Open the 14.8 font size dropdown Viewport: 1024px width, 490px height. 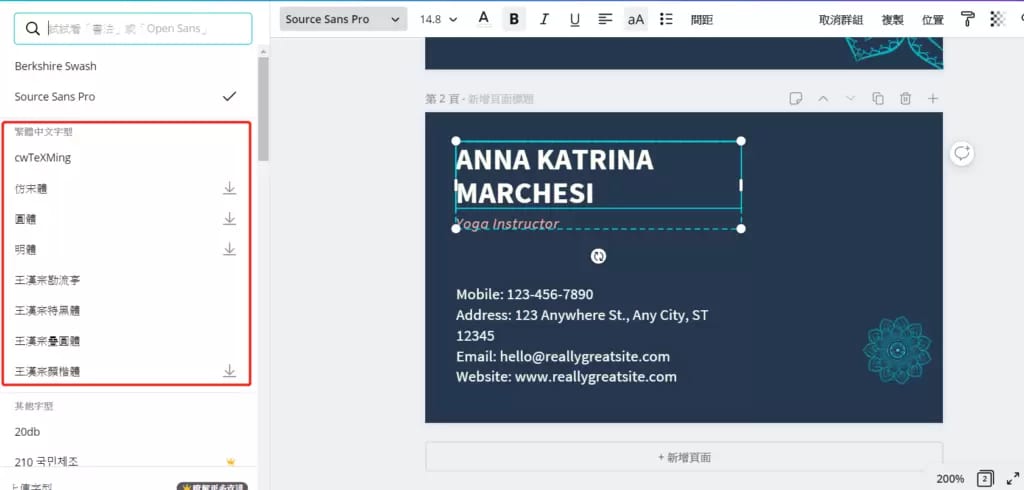click(x=438, y=20)
